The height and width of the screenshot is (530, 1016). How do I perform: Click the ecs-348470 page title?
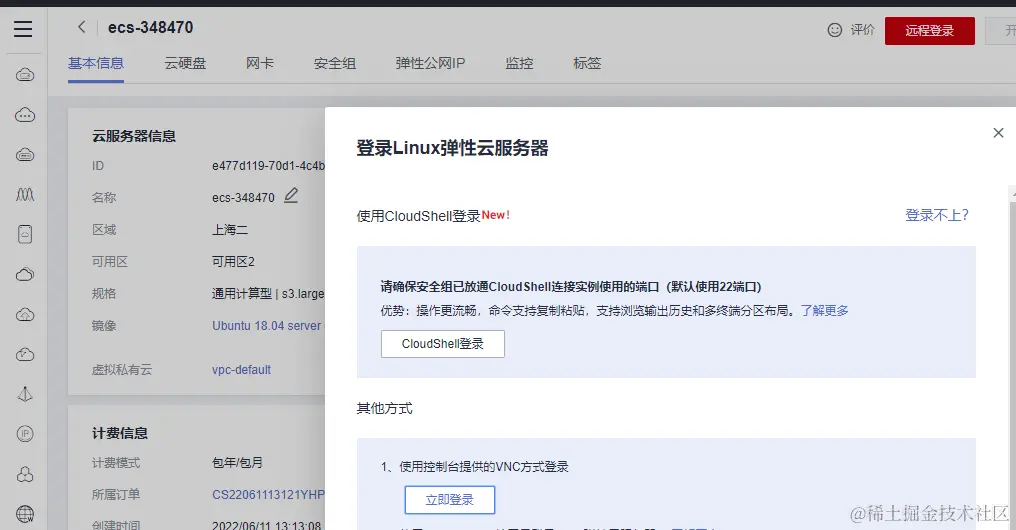point(150,27)
